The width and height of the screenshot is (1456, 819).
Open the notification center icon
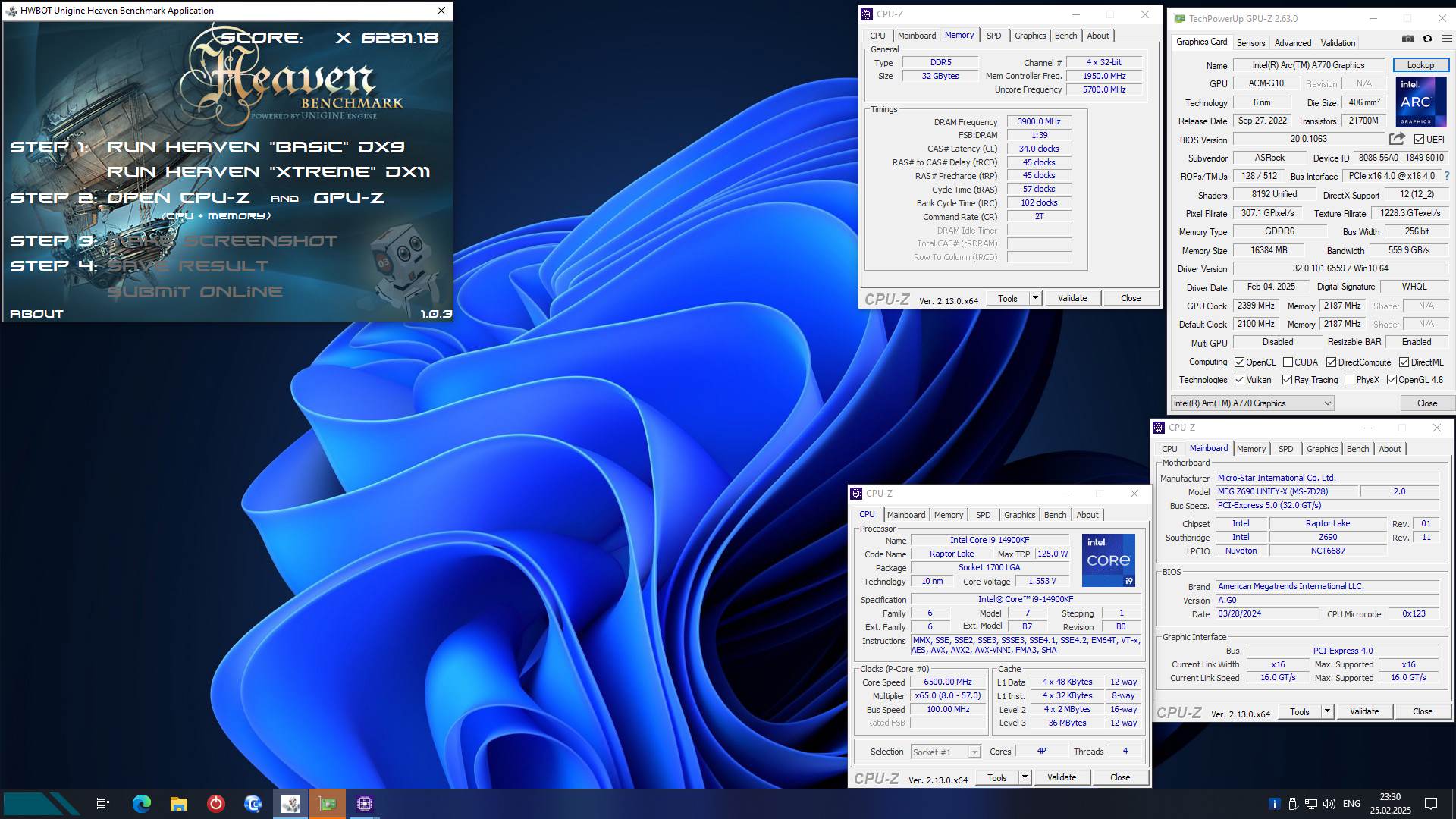coord(1431,804)
